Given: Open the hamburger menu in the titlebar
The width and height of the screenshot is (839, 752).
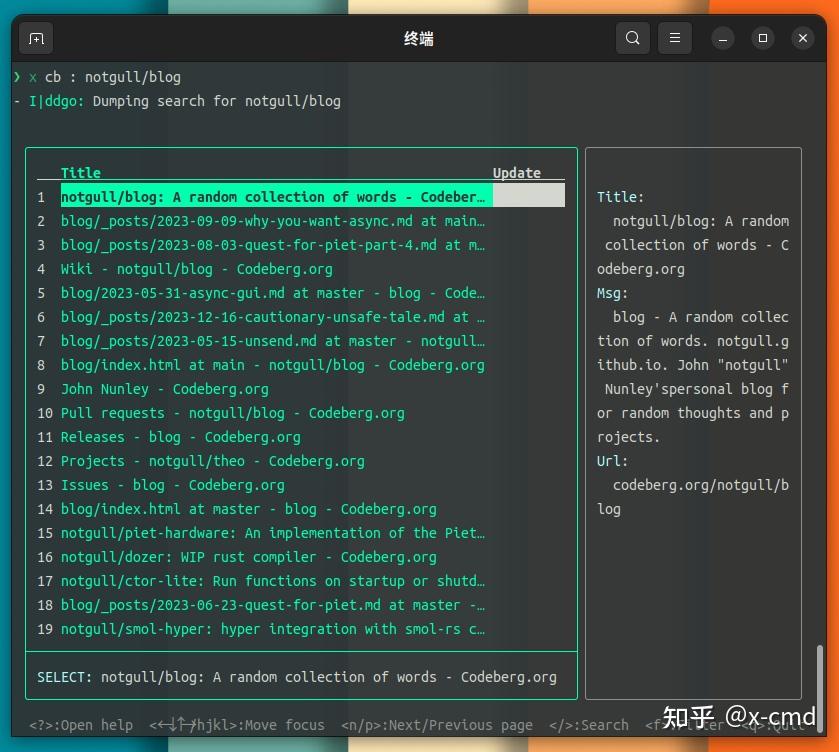Looking at the screenshot, I should pyautogui.click(x=674, y=37).
